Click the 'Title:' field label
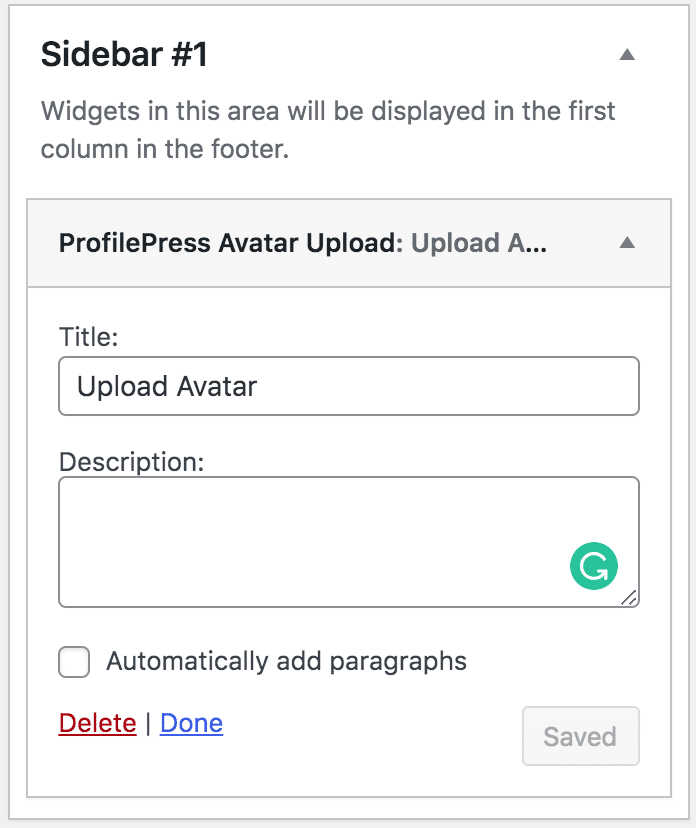This screenshot has height=828, width=696. (x=88, y=336)
